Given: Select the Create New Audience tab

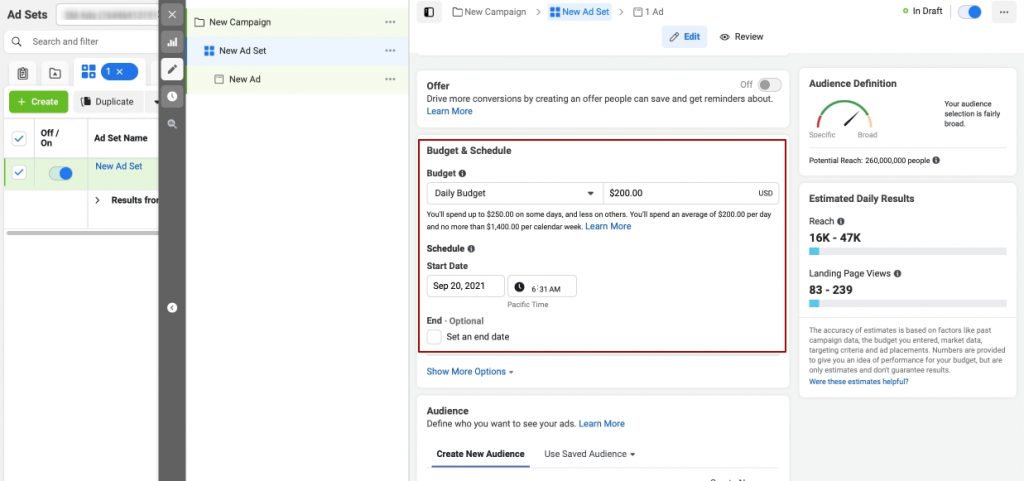Looking at the screenshot, I should [480, 454].
